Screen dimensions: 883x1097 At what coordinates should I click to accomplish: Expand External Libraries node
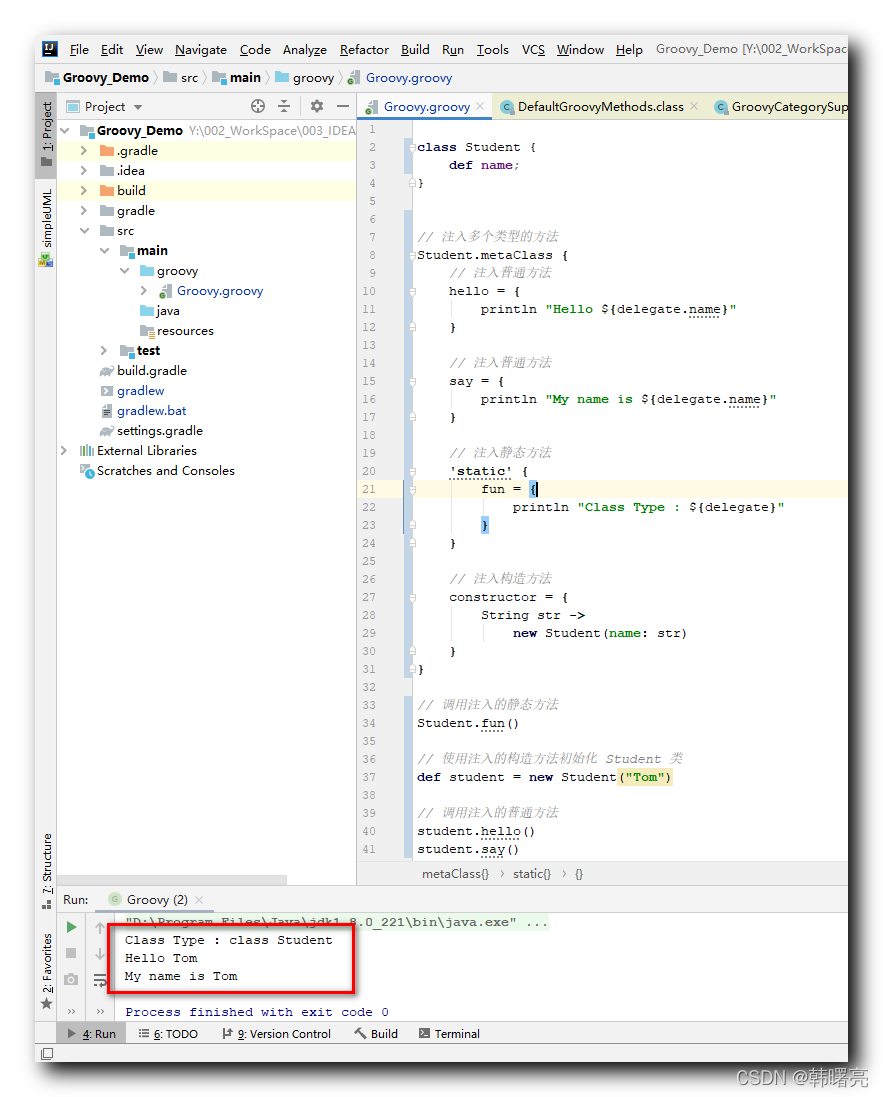tap(64, 451)
